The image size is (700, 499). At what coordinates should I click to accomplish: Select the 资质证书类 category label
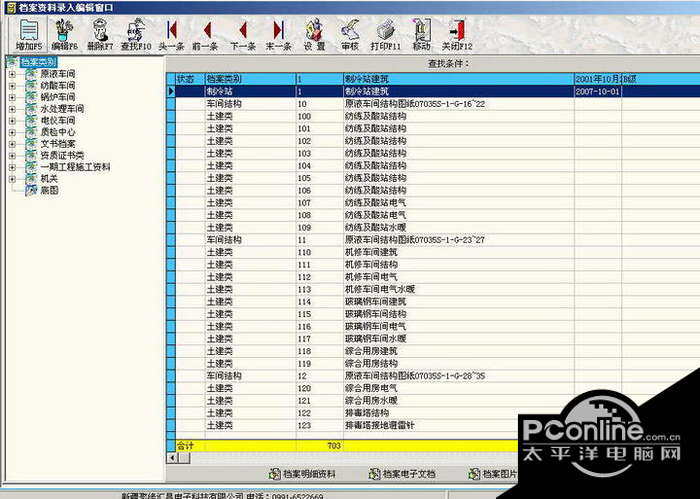pyautogui.click(x=62, y=155)
